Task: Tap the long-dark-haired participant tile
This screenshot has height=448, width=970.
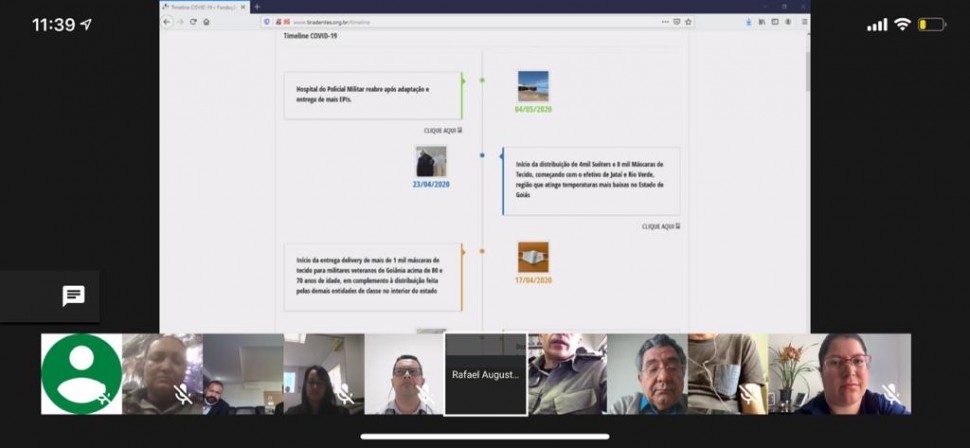Action: click(x=324, y=374)
